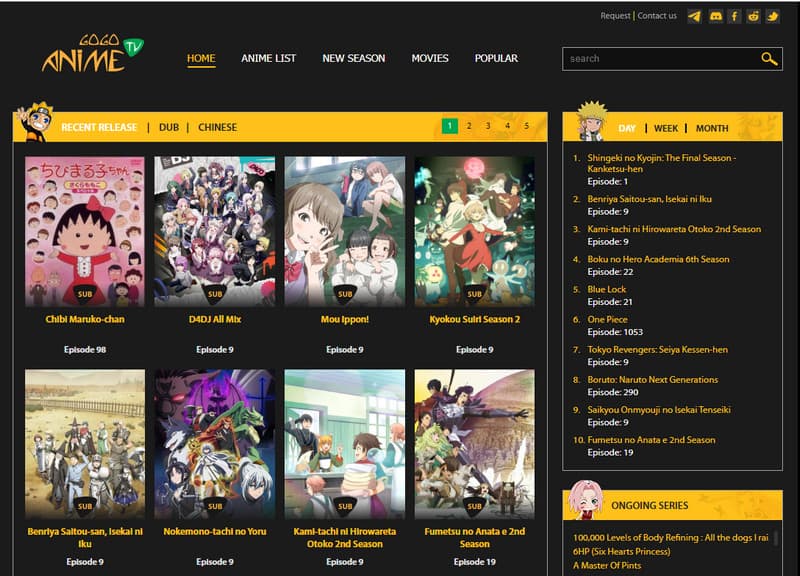The height and width of the screenshot is (576, 800).
Task: Open the Facebook social icon
Action: point(734,16)
